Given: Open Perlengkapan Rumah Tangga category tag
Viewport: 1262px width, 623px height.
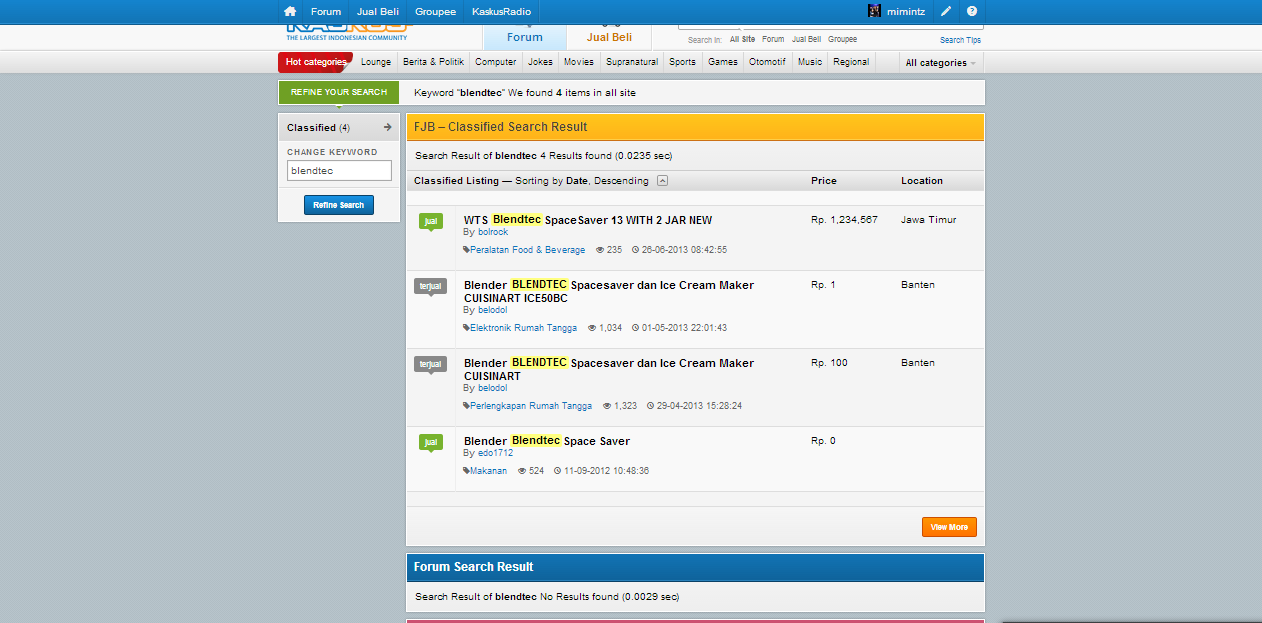Looking at the screenshot, I should [531, 406].
